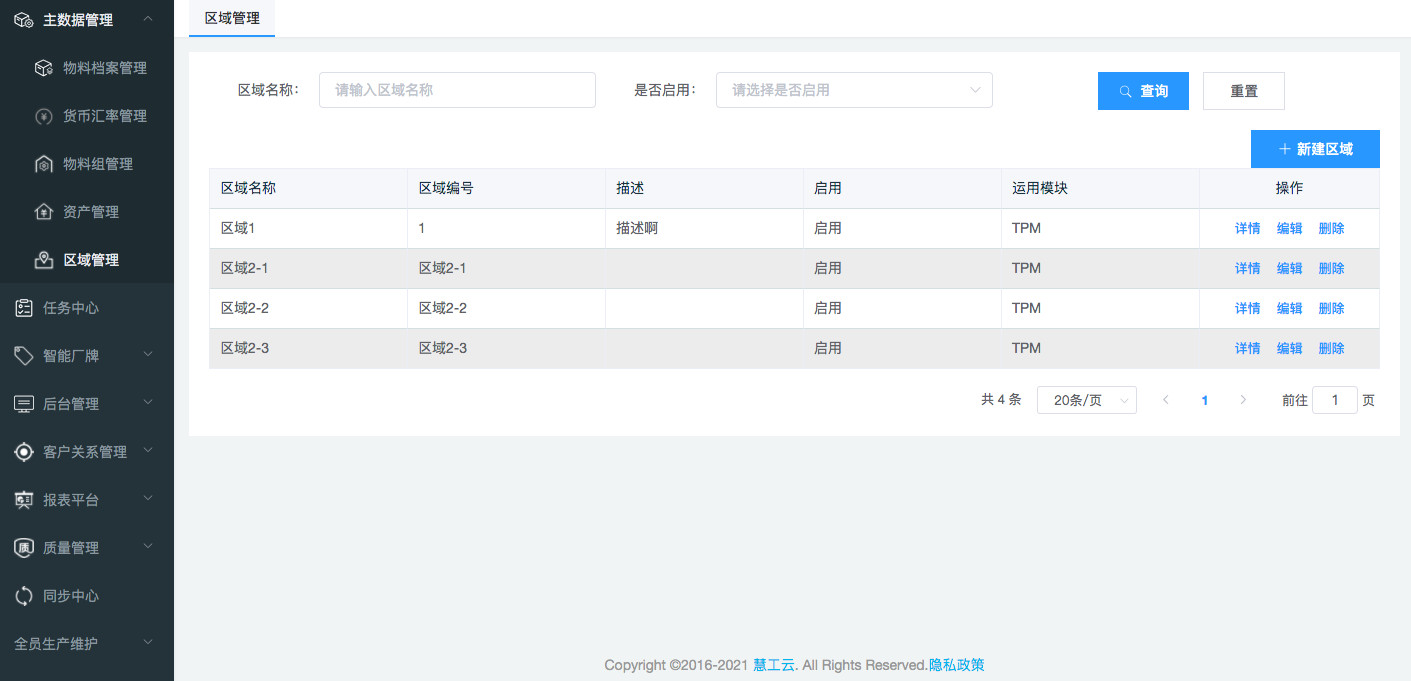
Task: Focus the 区域名称 input field
Action: (x=457, y=90)
